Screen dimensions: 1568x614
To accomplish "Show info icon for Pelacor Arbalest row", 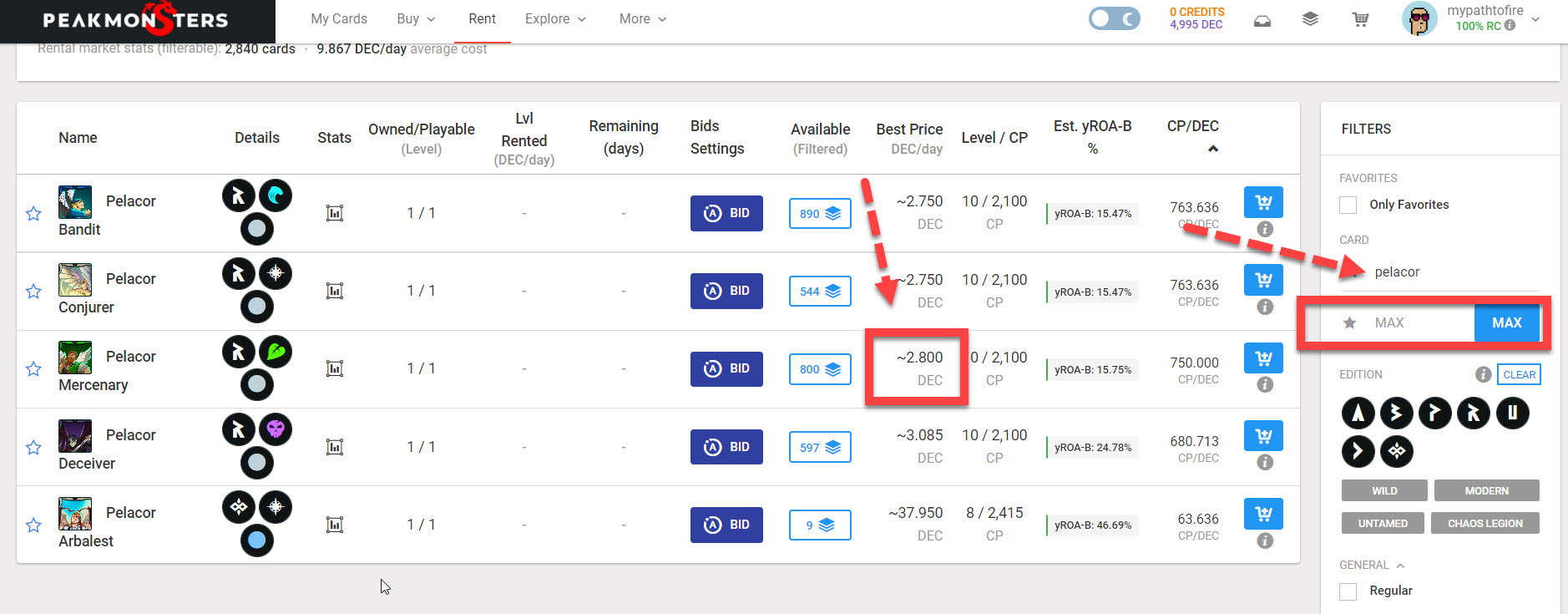I will 1265,540.
